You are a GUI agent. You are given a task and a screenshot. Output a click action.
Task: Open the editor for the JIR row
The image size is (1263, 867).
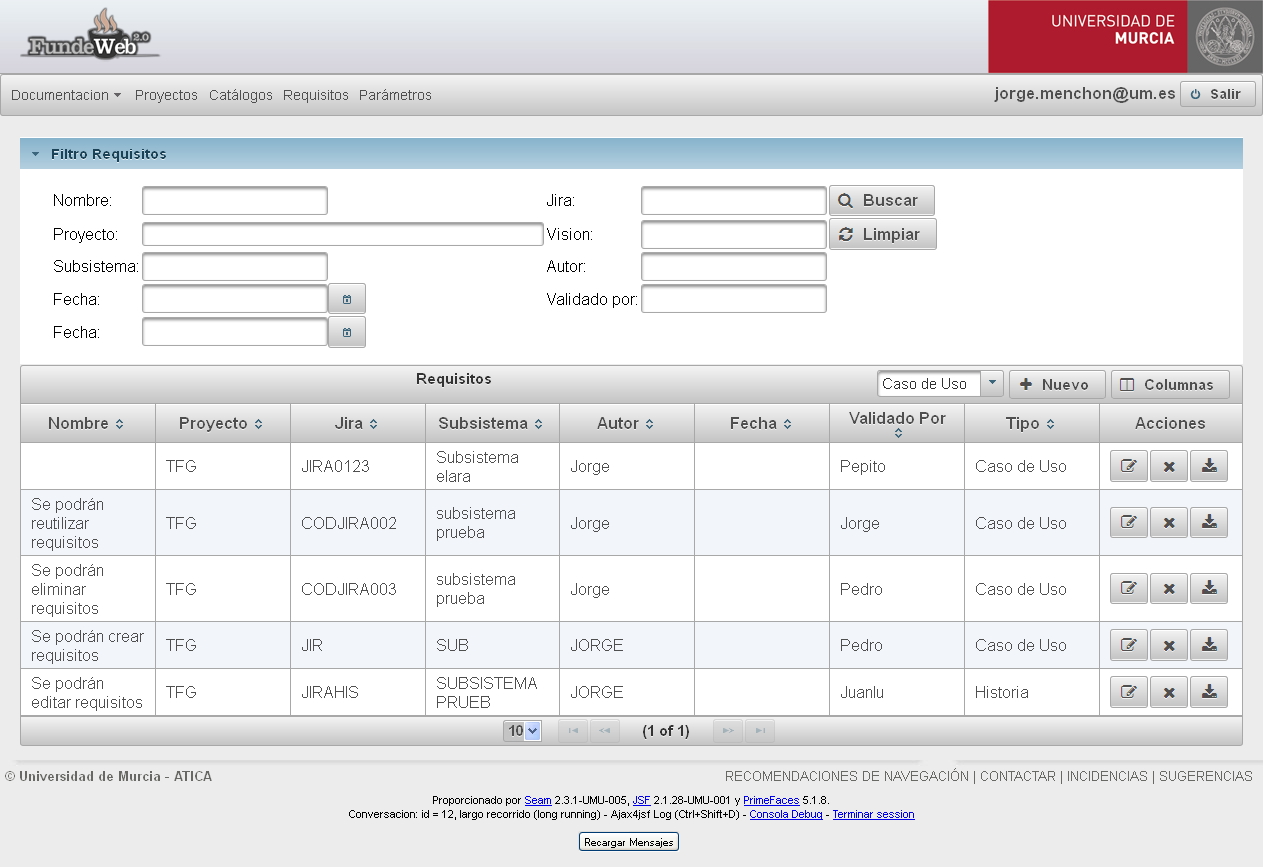click(x=1129, y=645)
